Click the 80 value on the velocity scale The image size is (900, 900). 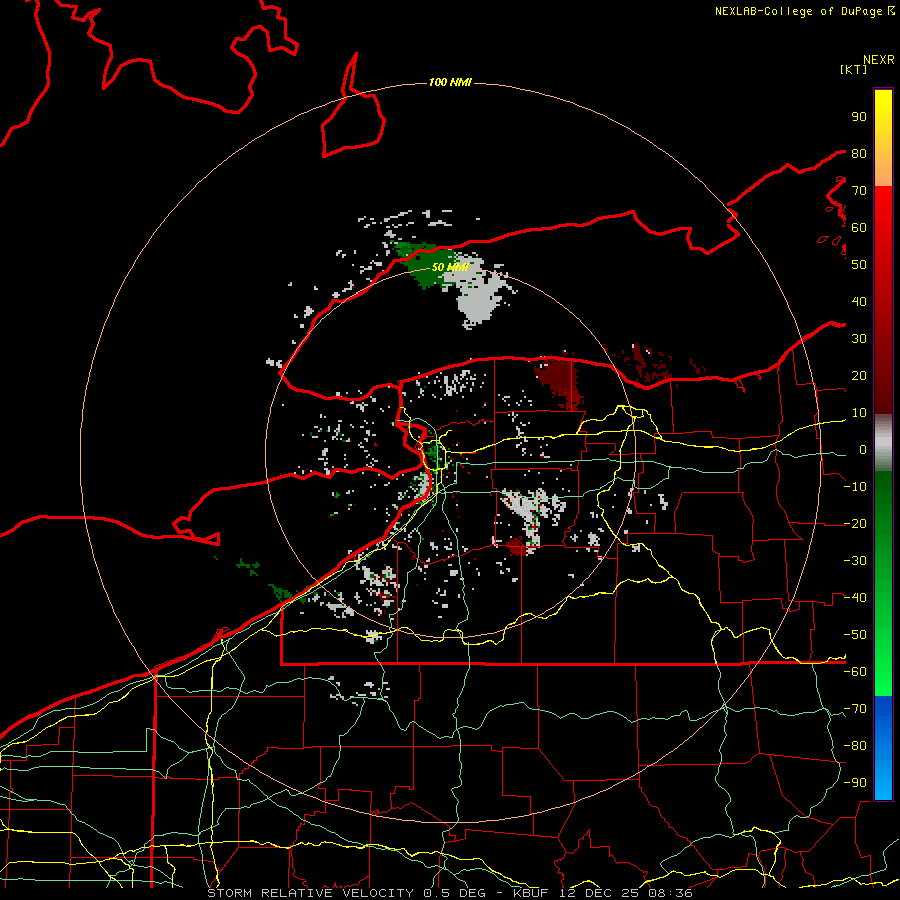pos(859,154)
